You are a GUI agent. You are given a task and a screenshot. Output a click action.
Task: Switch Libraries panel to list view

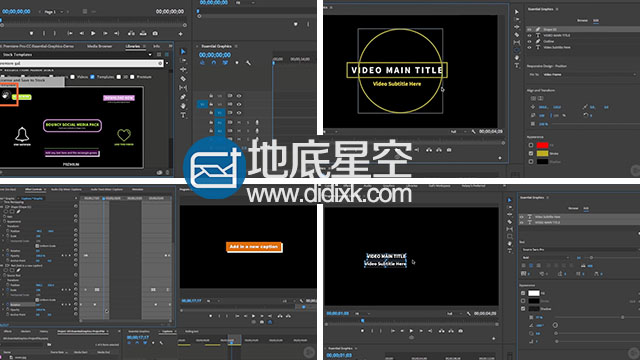159,54
